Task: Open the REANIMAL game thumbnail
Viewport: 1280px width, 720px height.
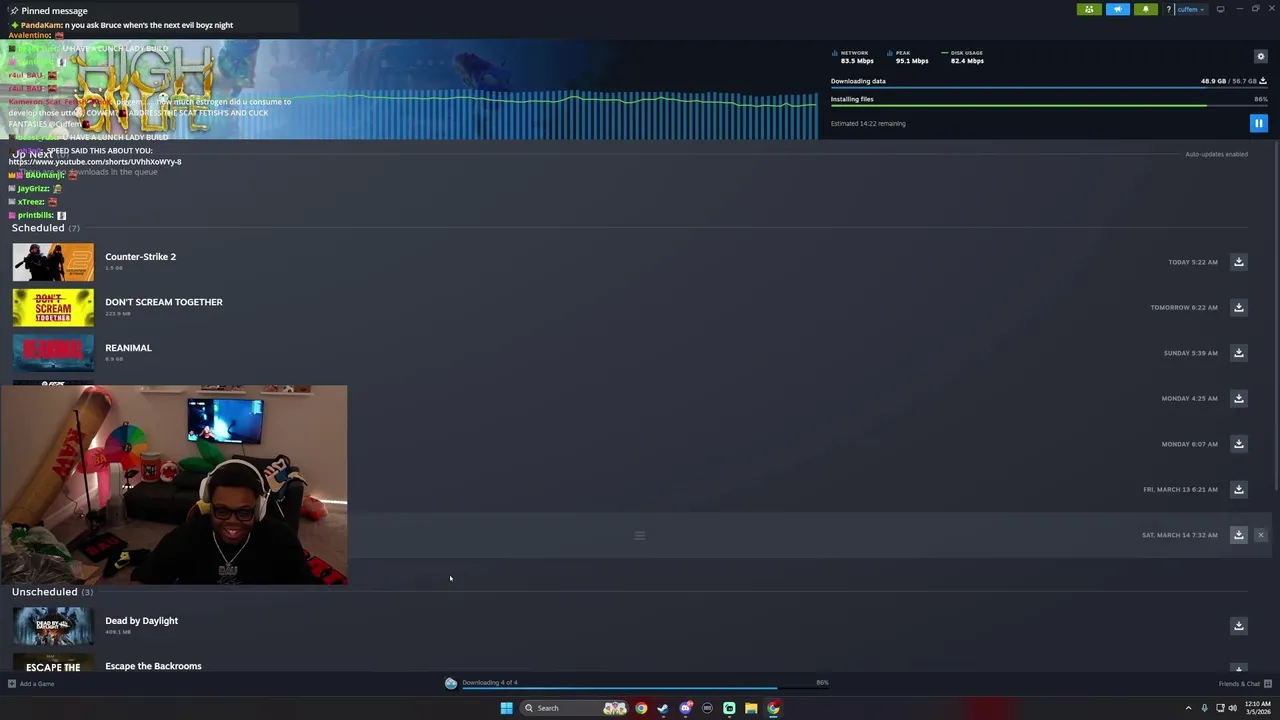Action: point(53,353)
